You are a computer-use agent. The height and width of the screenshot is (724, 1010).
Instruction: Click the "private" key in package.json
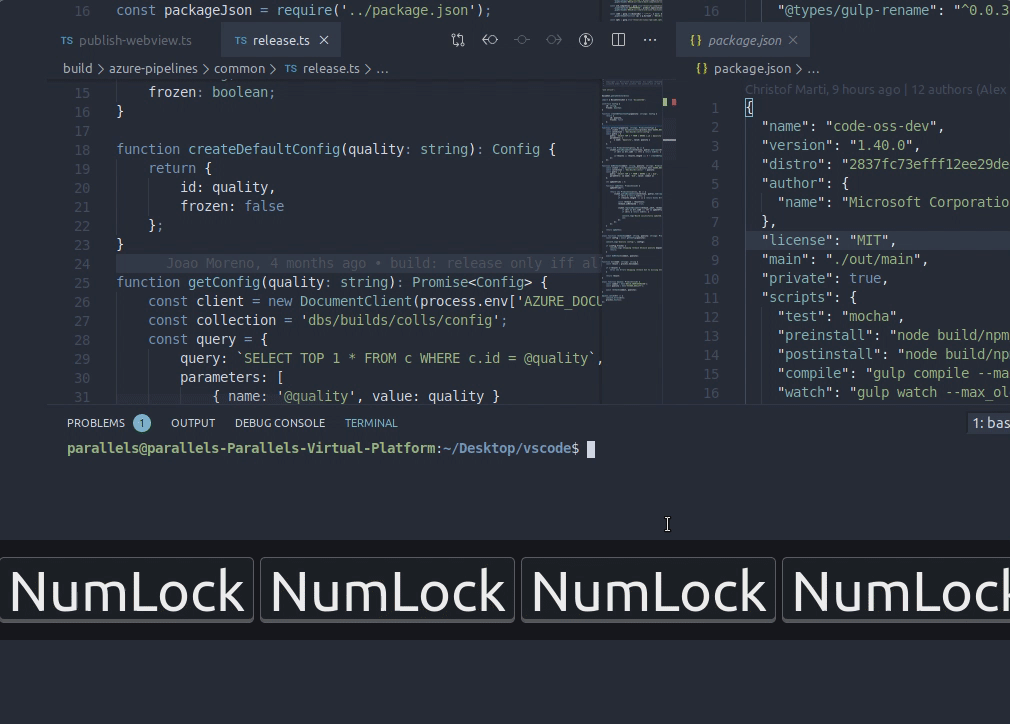tap(797, 278)
